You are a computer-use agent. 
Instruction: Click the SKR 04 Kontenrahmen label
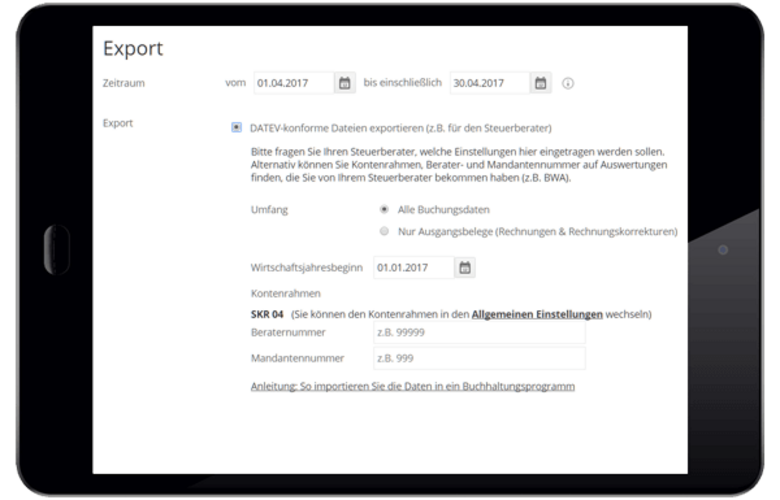pyautogui.click(x=268, y=314)
